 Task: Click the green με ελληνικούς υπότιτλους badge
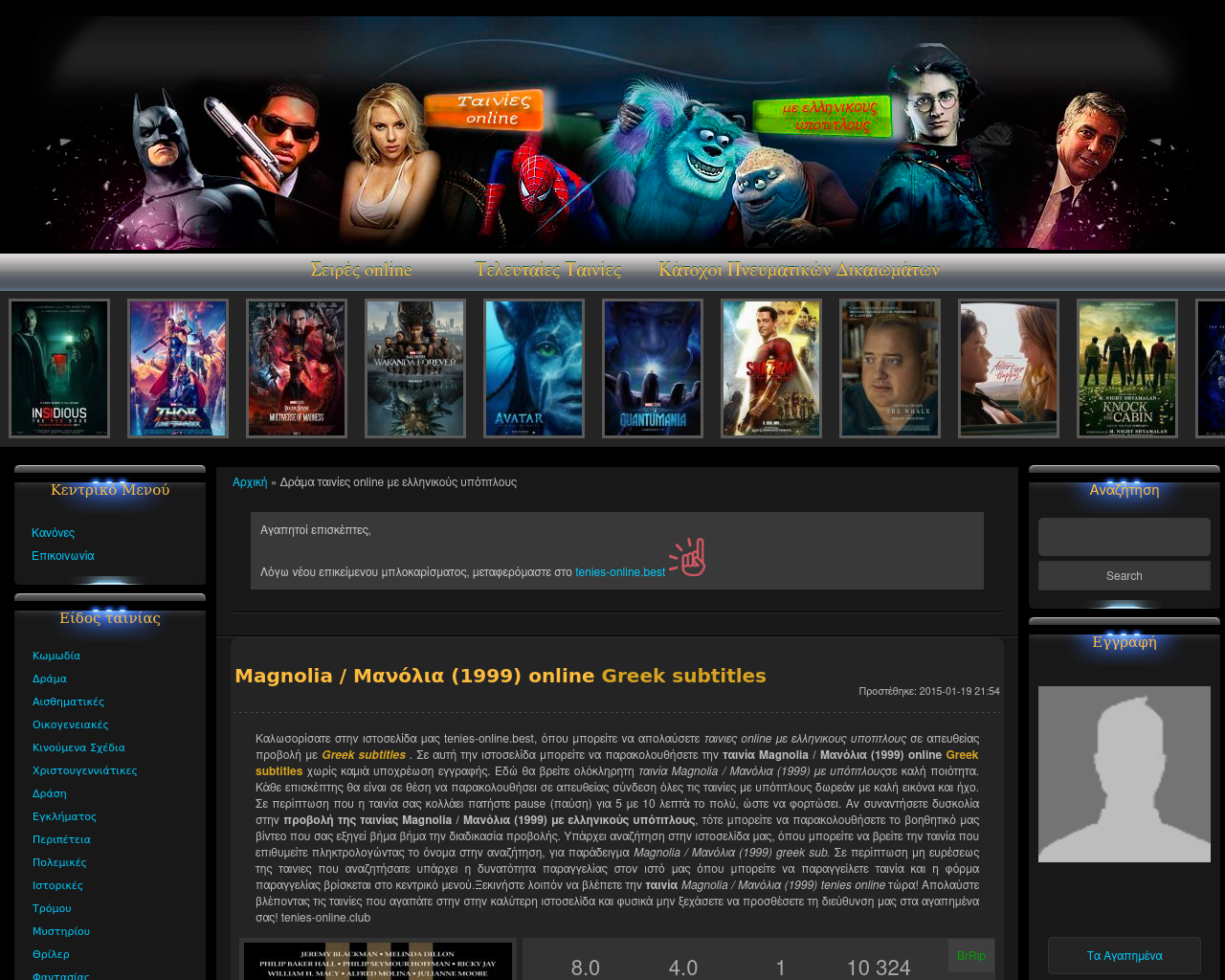tap(822, 116)
